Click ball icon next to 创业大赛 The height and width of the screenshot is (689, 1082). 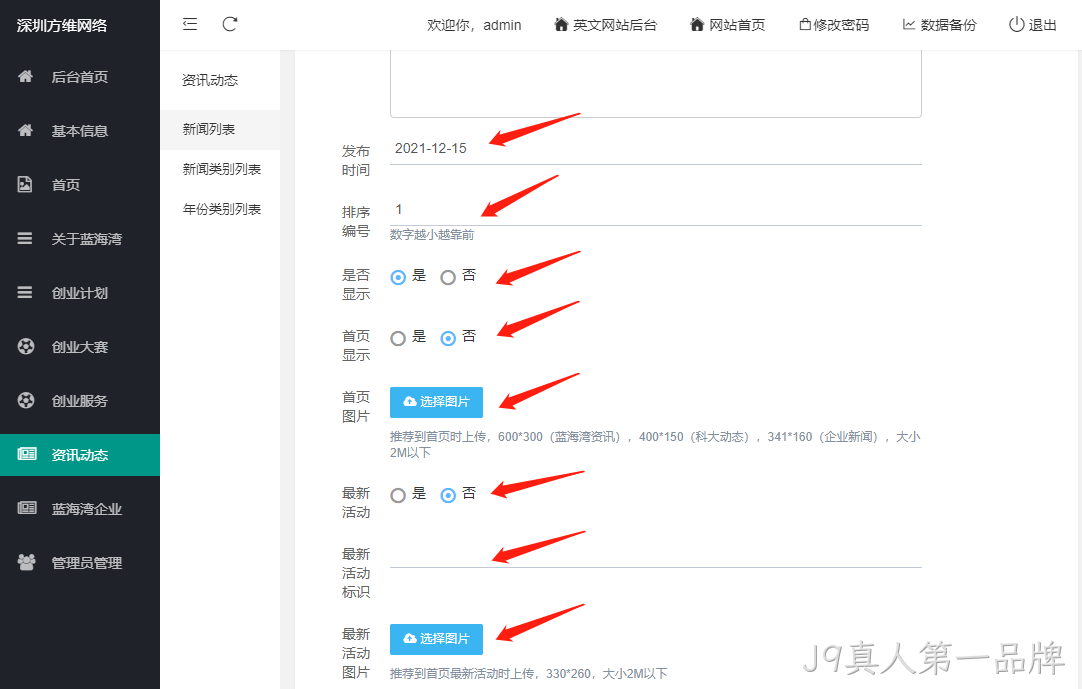[26, 347]
